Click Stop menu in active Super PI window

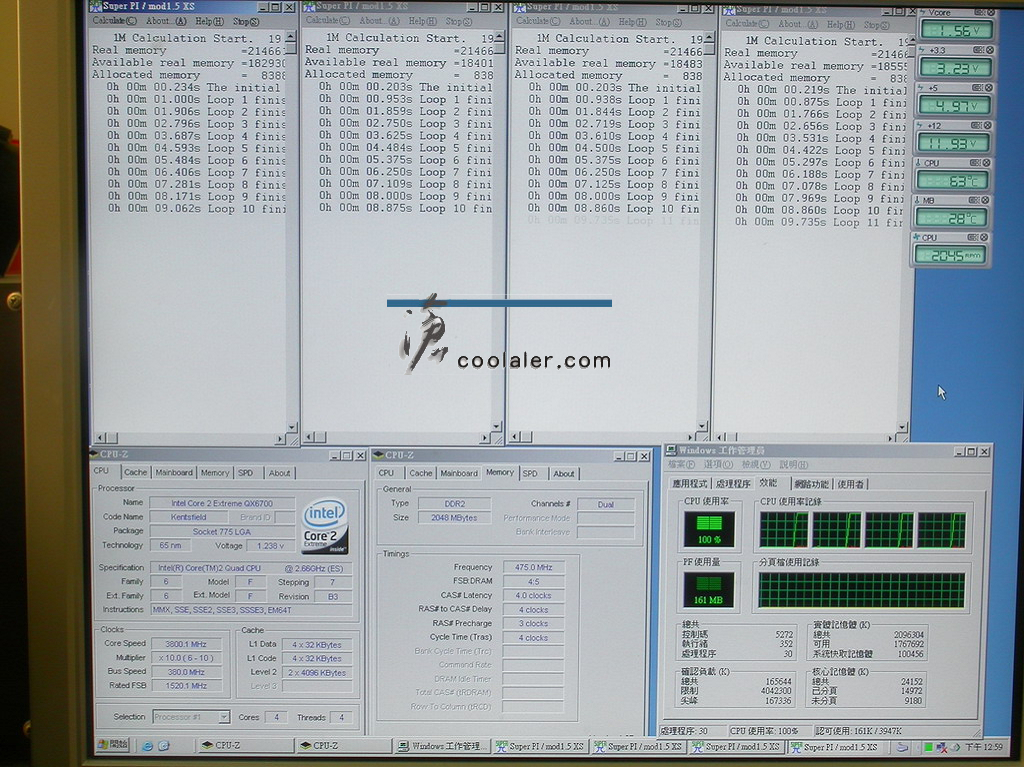(x=246, y=21)
